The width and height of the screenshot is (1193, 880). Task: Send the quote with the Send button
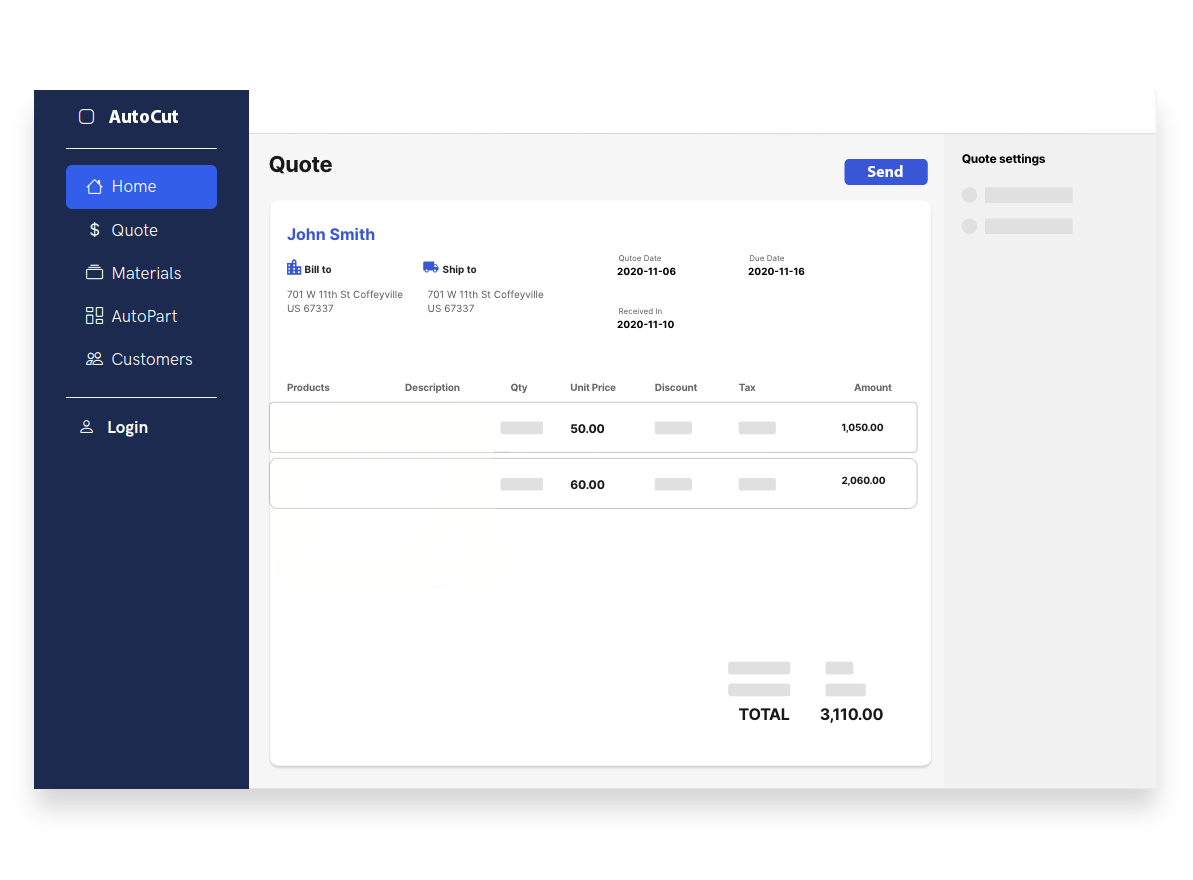pyautogui.click(x=886, y=172)
